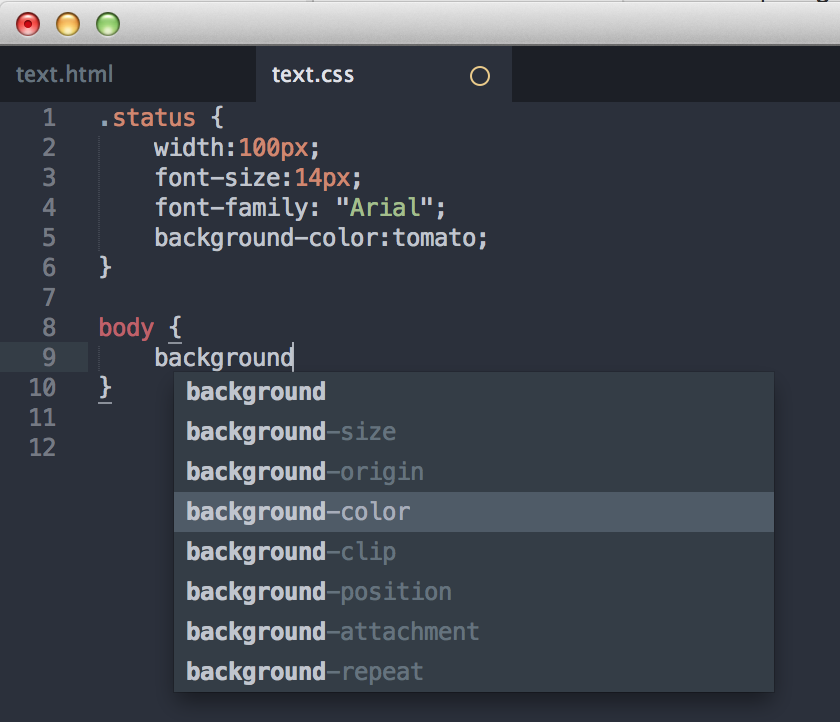Viewport: 840px width, 722px height.
Task: Place cursor in the '.status' selector
Action: (147, 118)
